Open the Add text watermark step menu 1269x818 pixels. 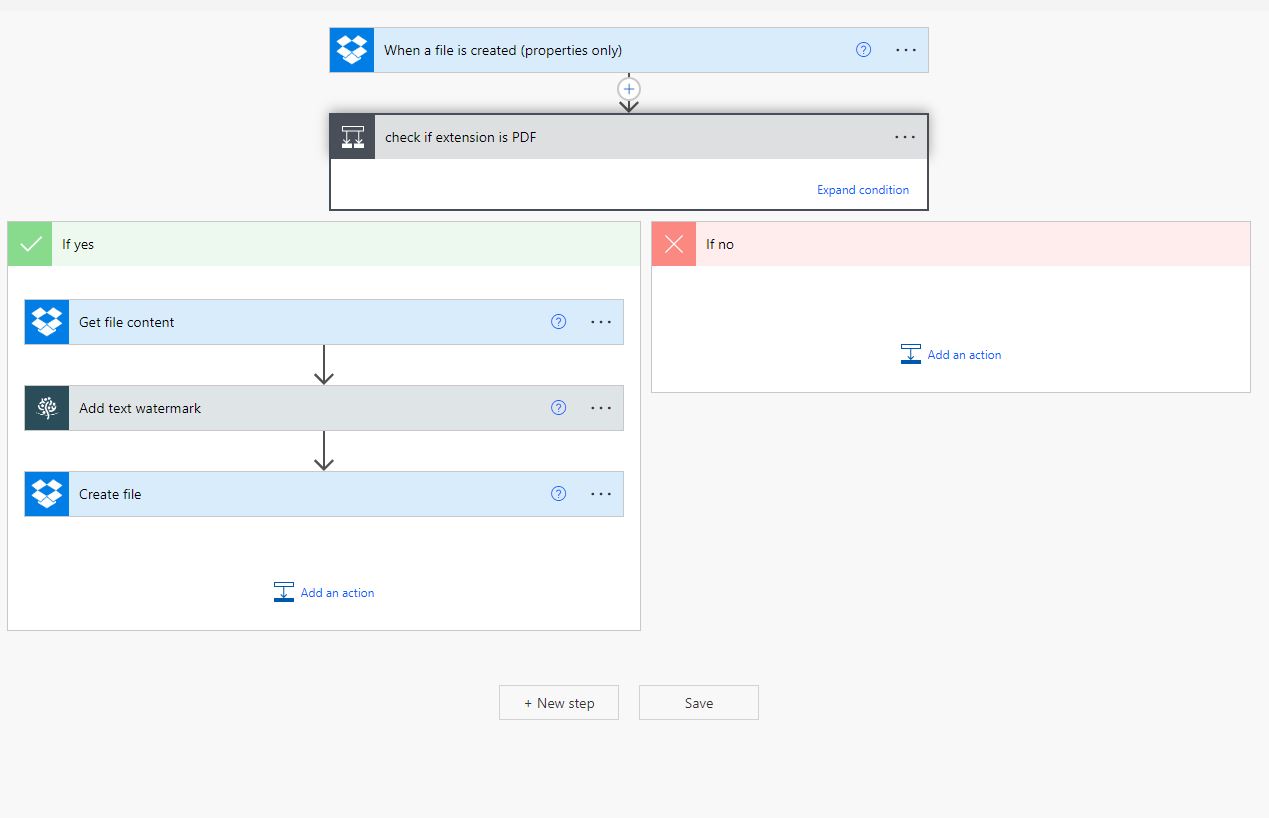point(601,407)
